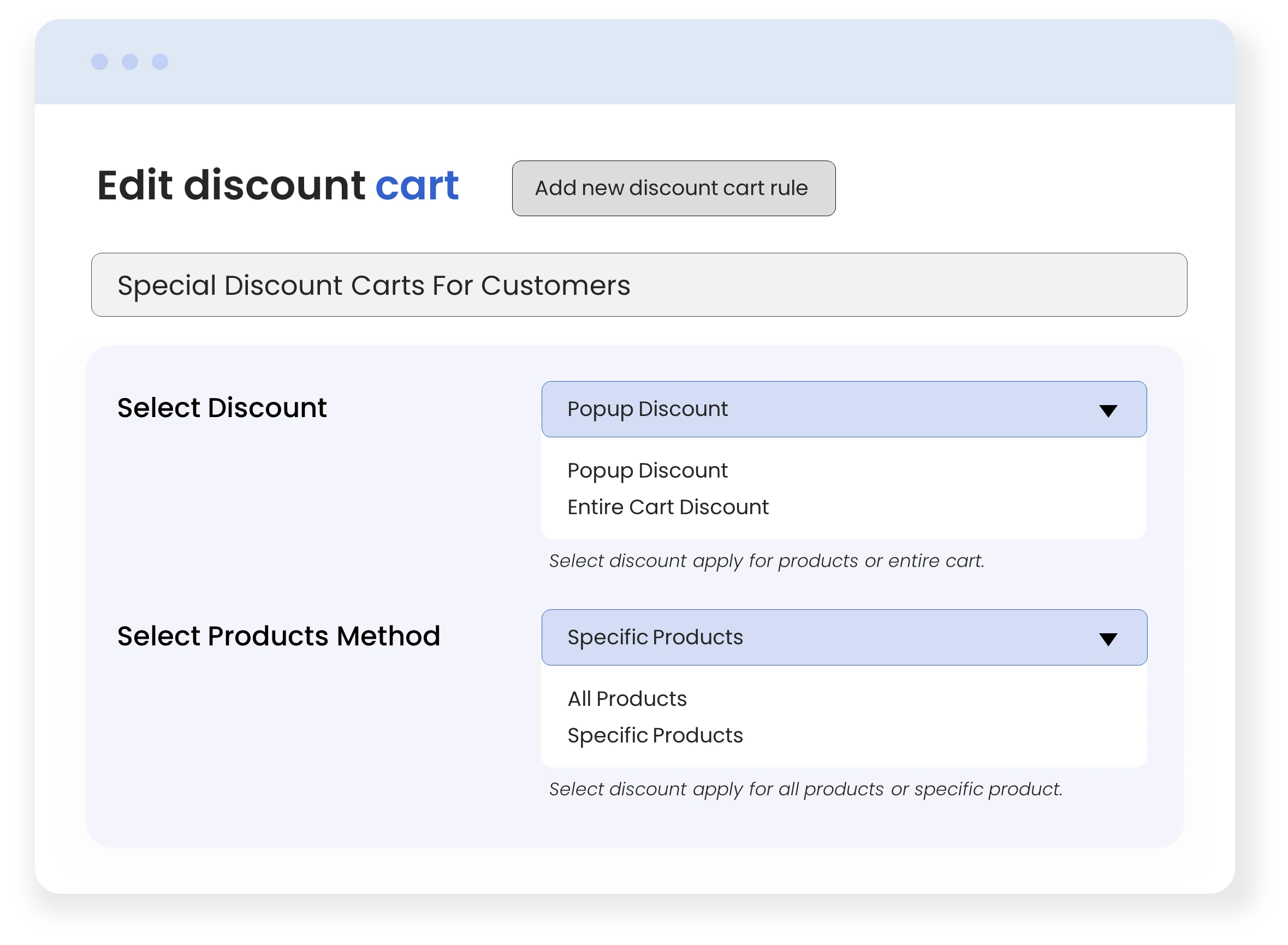The image size is (1288, 945).
Task: Click the empty blue title bar area
Action: (686, 62)
